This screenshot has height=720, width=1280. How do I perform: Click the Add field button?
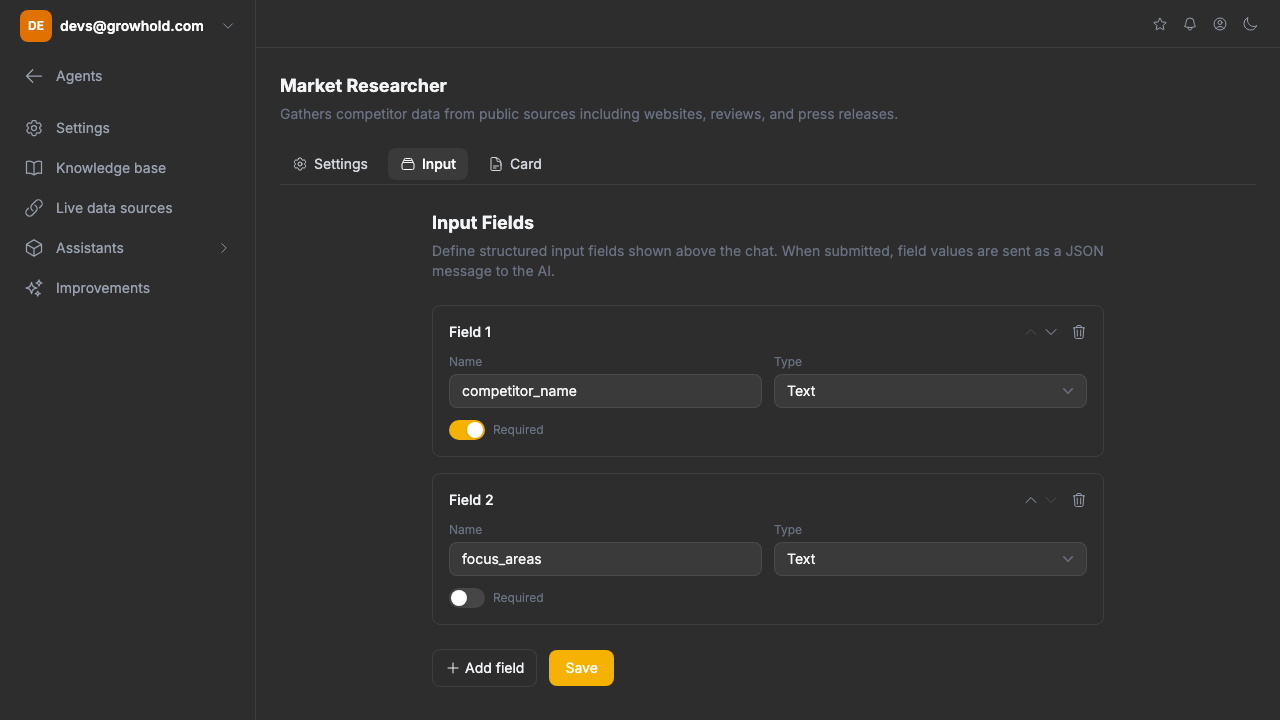tap(484, 667)
